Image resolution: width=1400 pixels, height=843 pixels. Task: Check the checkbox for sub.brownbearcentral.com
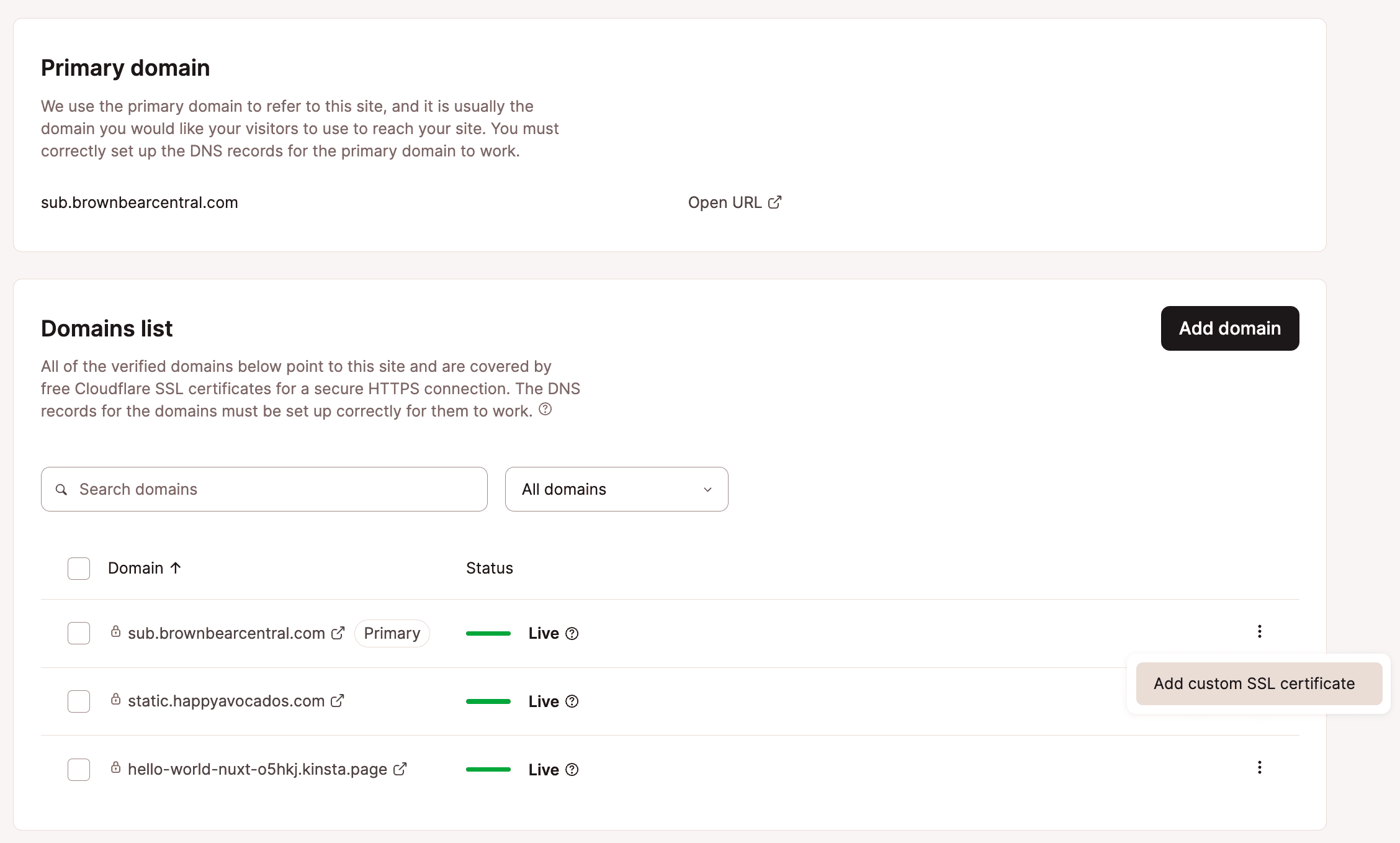(78, 633)
